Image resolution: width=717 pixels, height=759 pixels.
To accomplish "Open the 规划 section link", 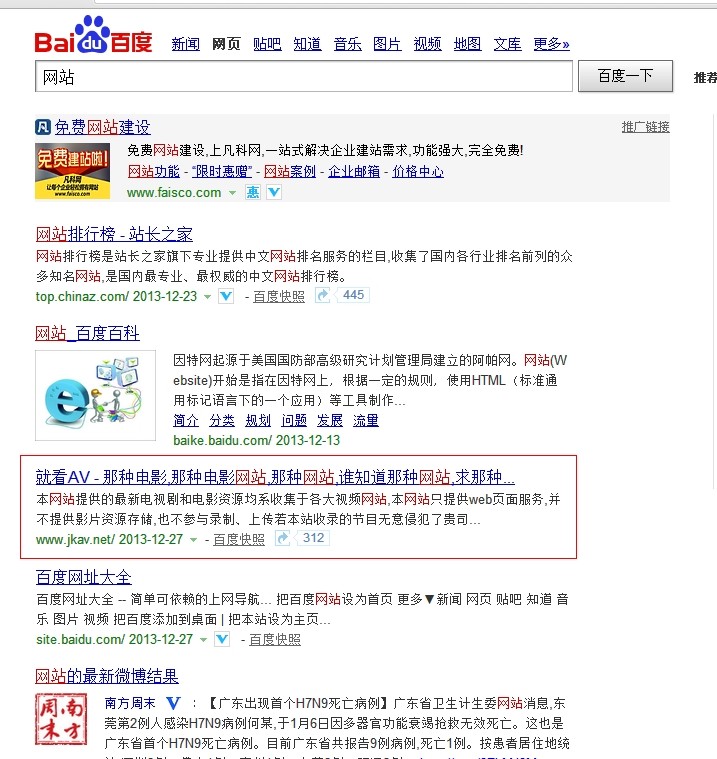I will pyautogui.click(x=258, y=420).
